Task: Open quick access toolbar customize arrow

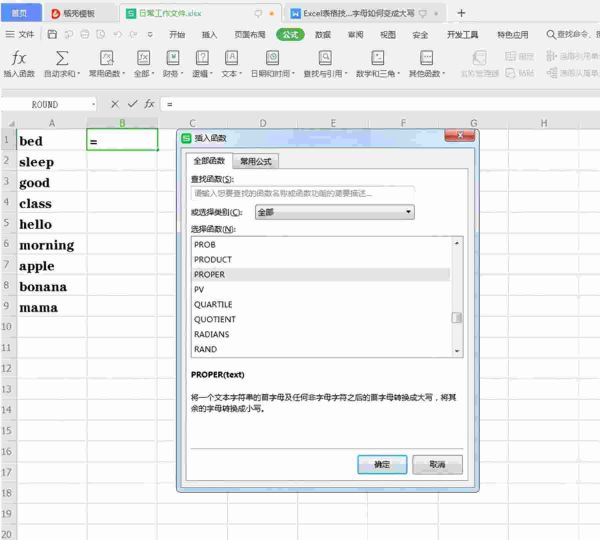Action: (x=150, y=34)
